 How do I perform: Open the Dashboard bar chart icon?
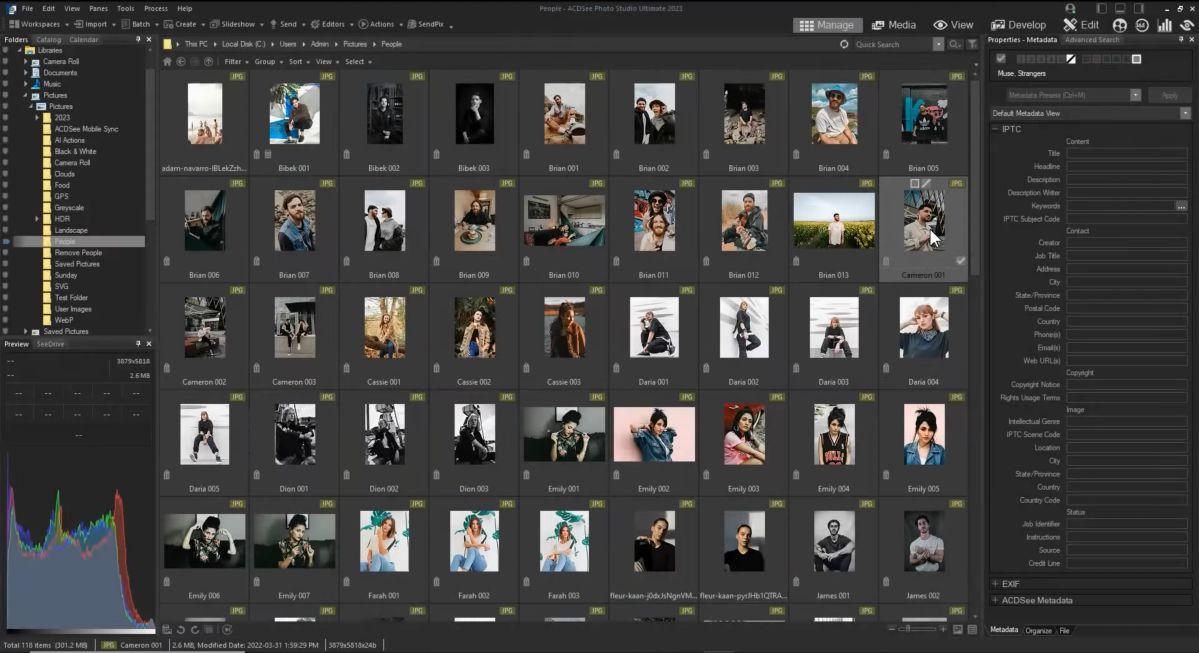click(1165, 25)
